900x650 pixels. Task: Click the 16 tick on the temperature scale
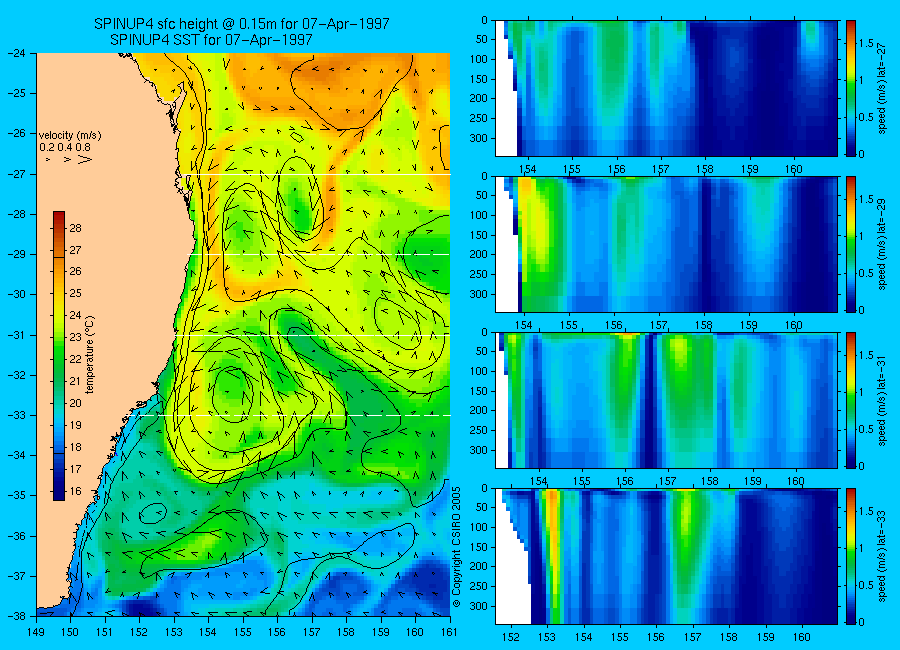coord(75,491)
